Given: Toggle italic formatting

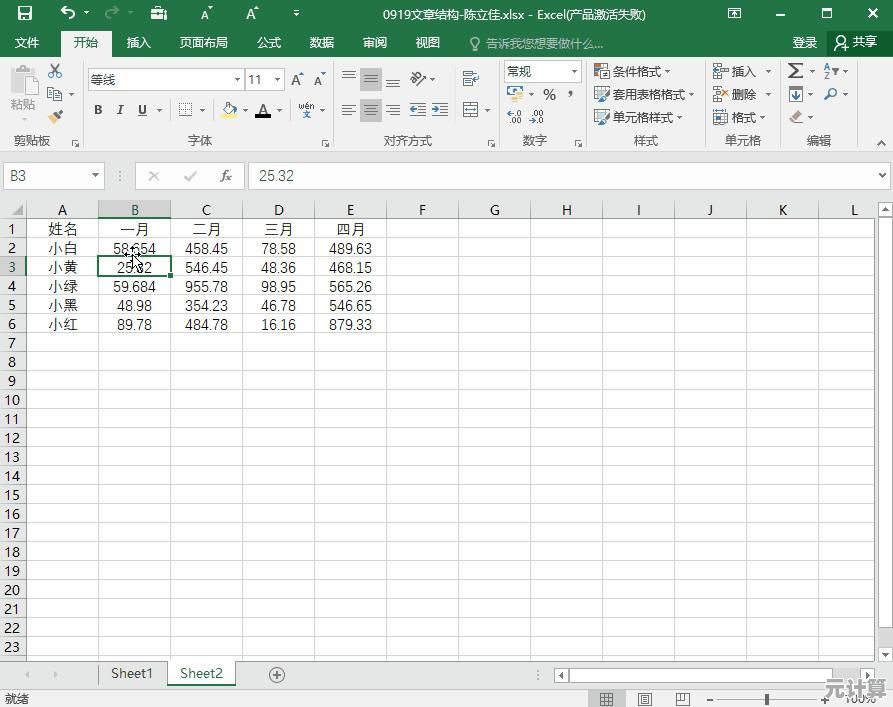Looking at the screenshot, I should [x=120, y=110].
